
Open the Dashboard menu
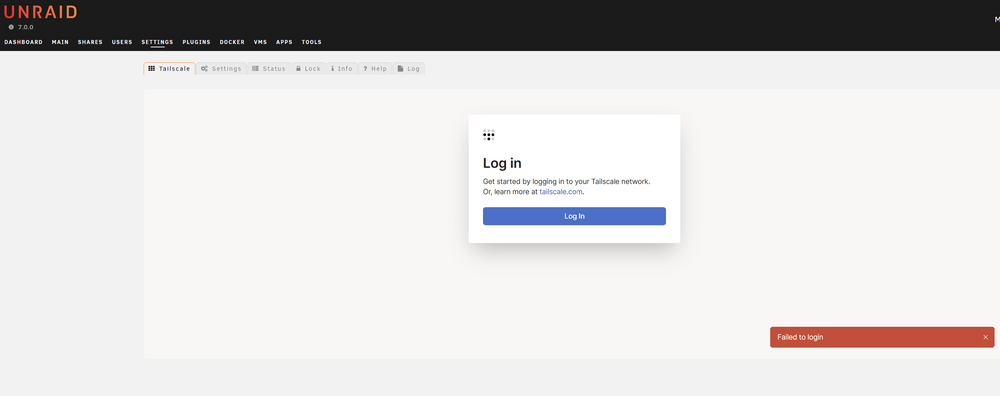[x=24, y=42]
